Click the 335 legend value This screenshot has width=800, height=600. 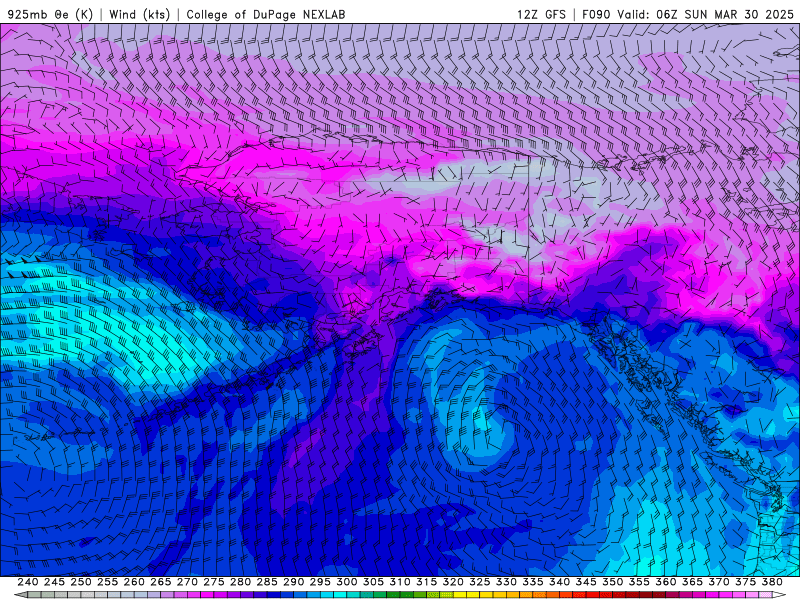point(533,582)
